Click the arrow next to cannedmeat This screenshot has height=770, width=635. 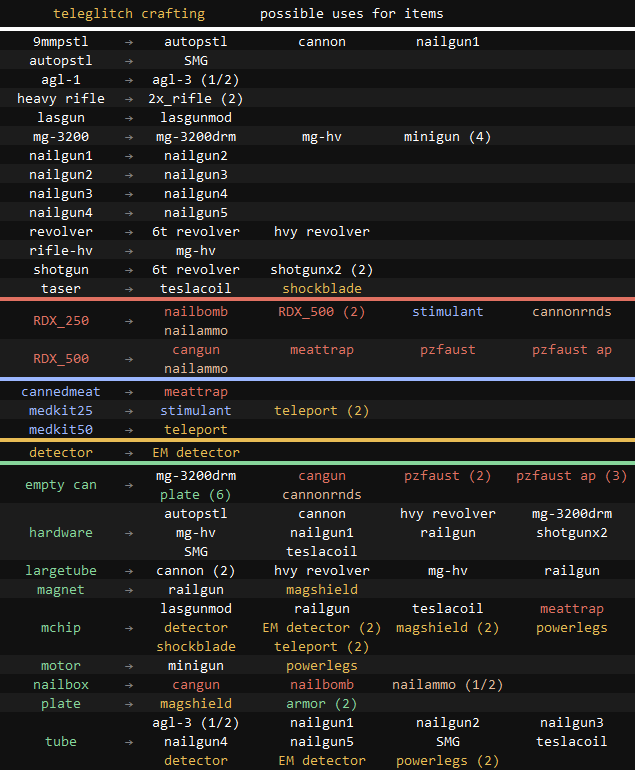pyautogui.click(x=129, y=392)
